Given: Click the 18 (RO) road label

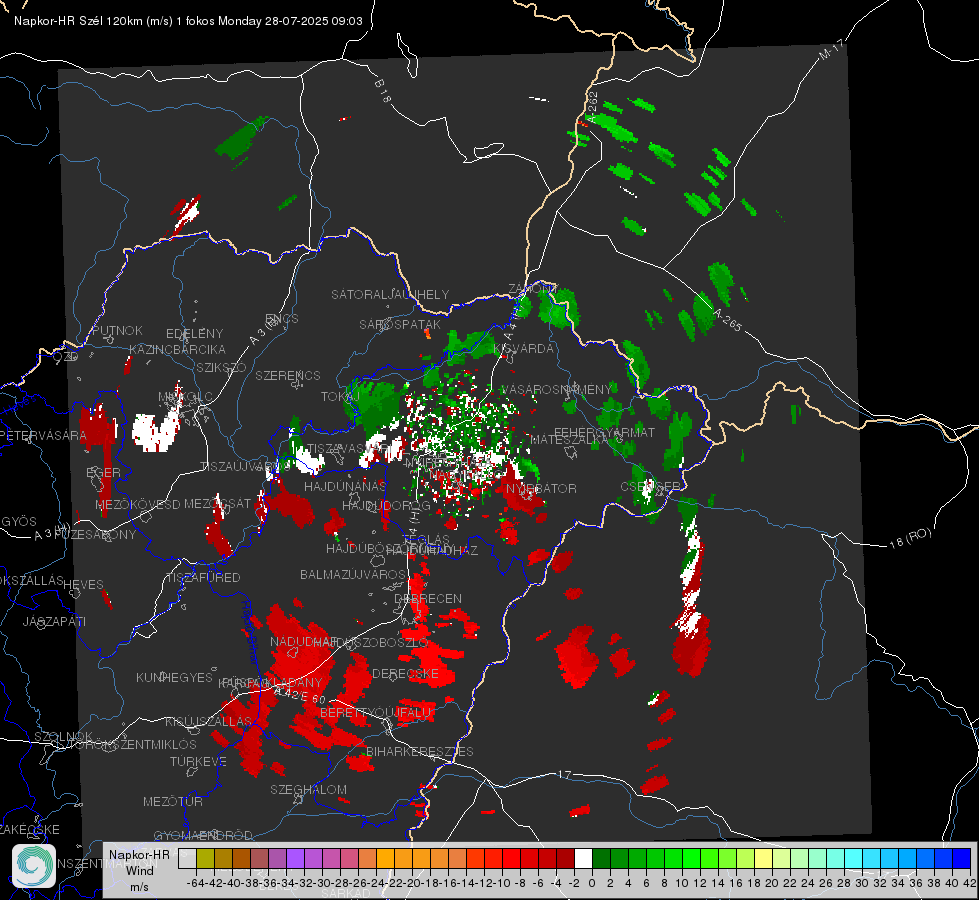Looking at the screenshot, I should (910, 538).
